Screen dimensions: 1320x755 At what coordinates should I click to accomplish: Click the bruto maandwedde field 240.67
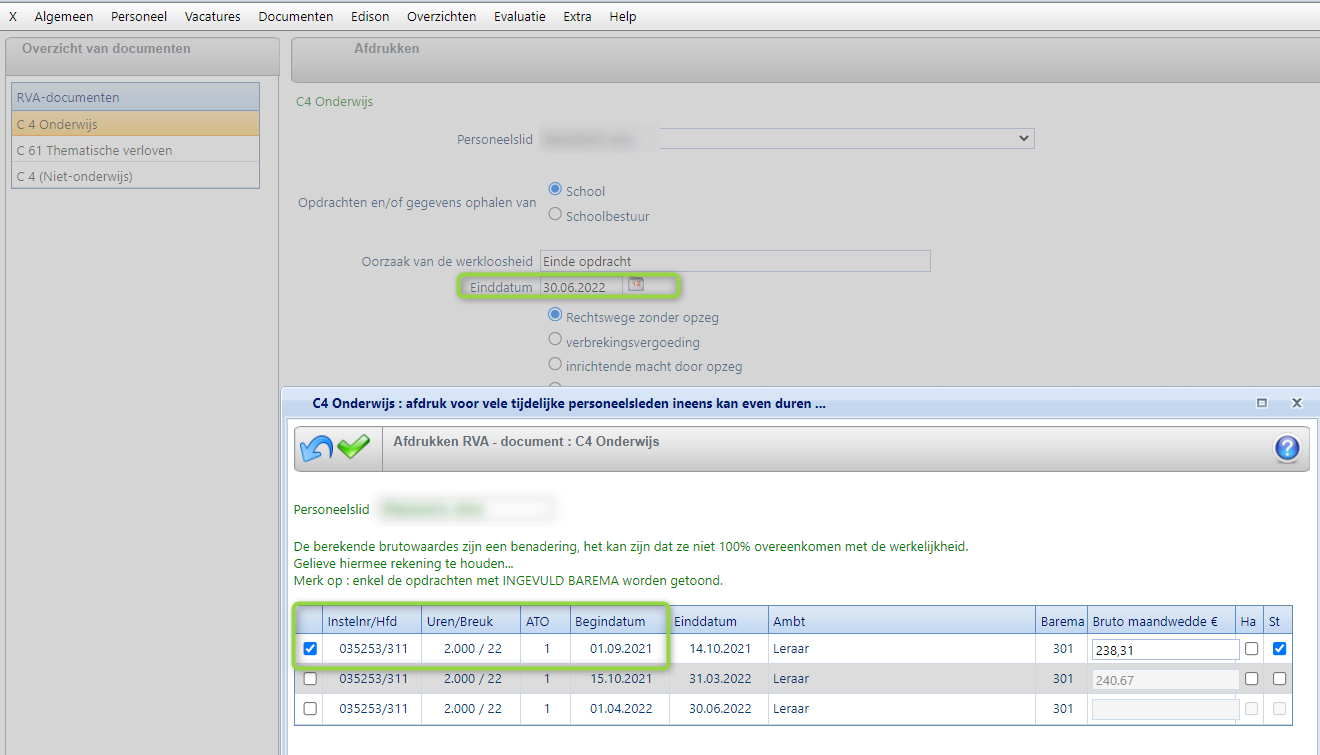(x=1165, y=679)
